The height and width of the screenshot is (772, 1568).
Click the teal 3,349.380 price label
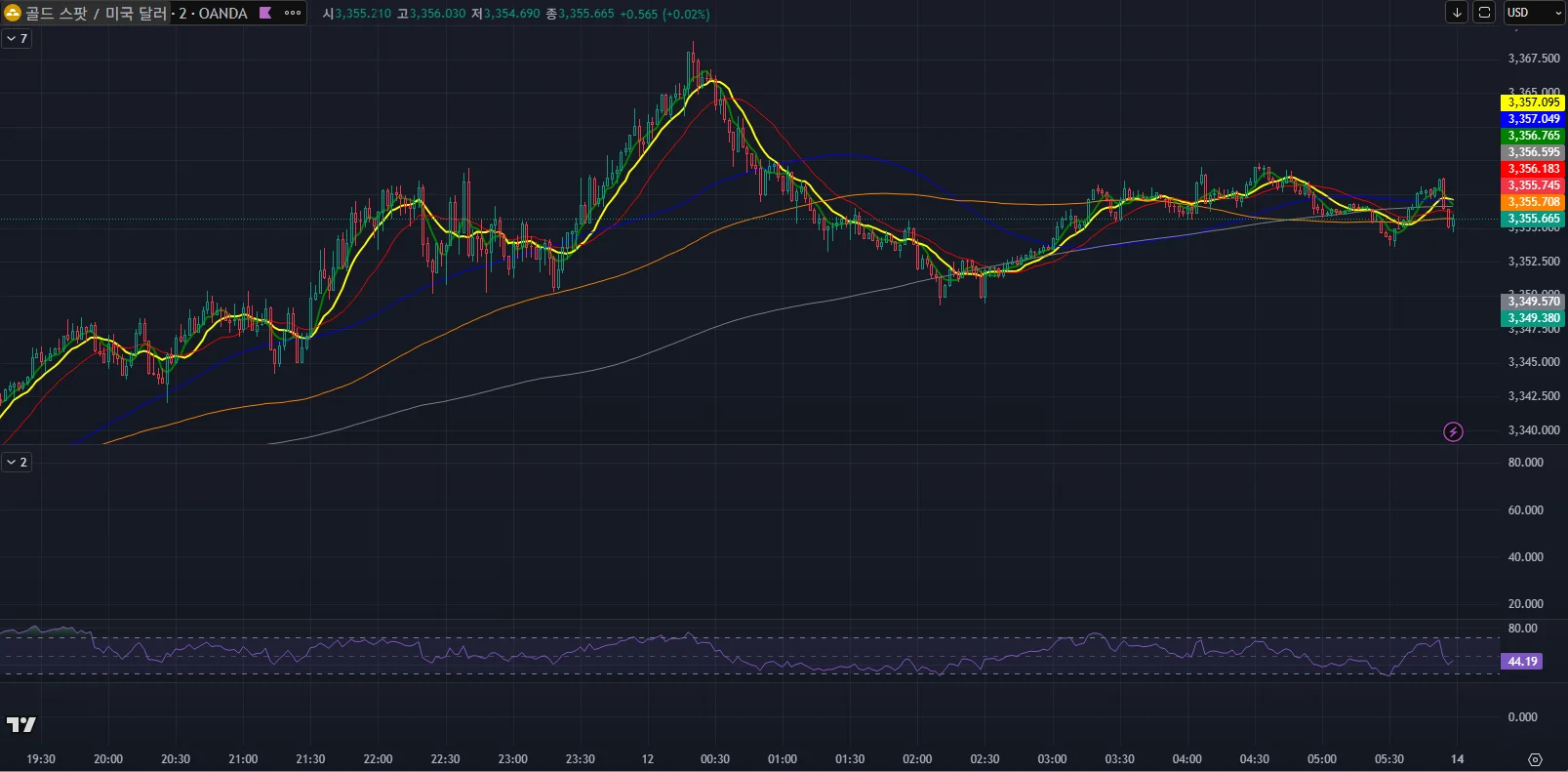[1532, 318]
